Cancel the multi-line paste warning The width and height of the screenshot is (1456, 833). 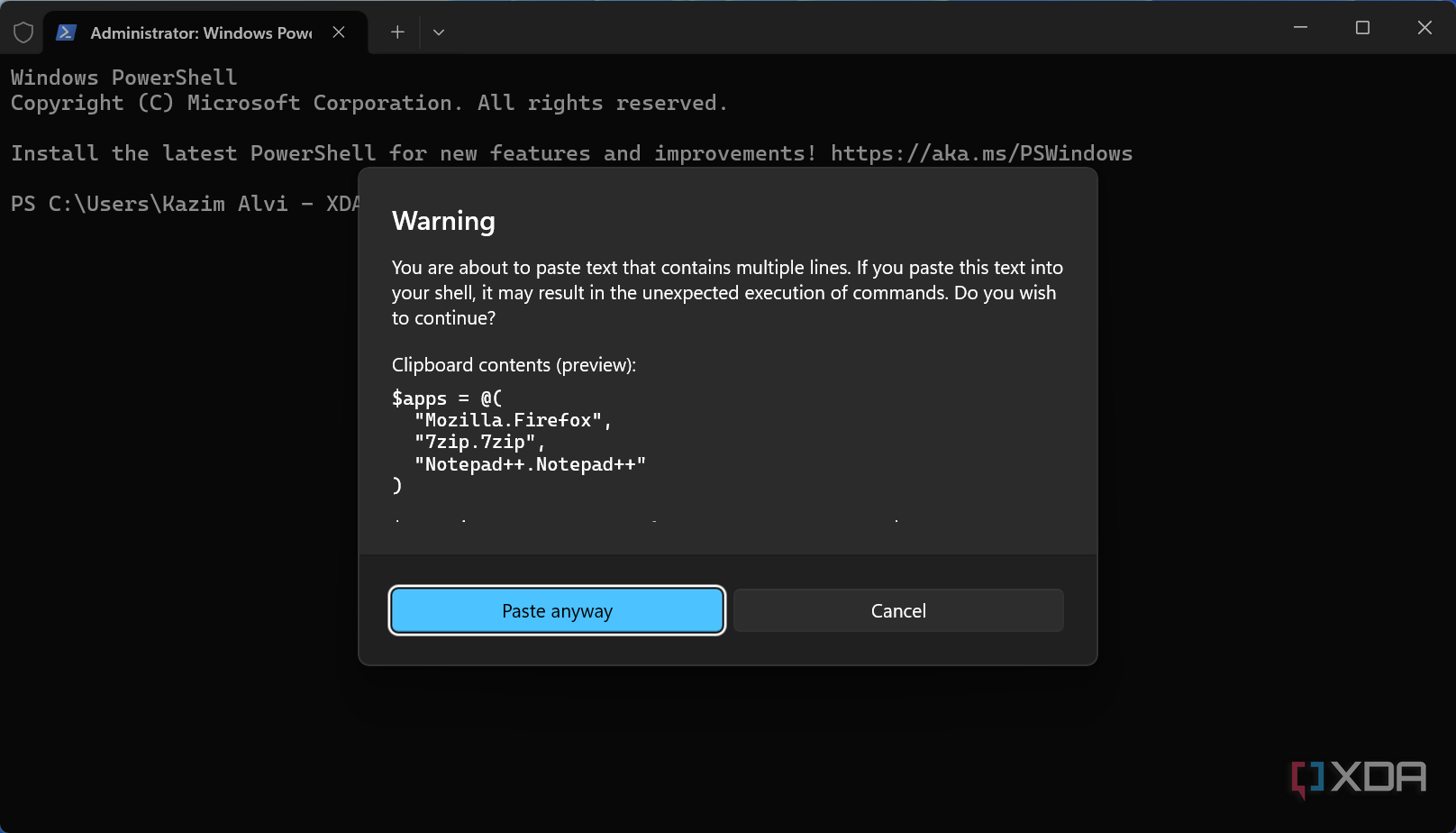coord(898,611)
